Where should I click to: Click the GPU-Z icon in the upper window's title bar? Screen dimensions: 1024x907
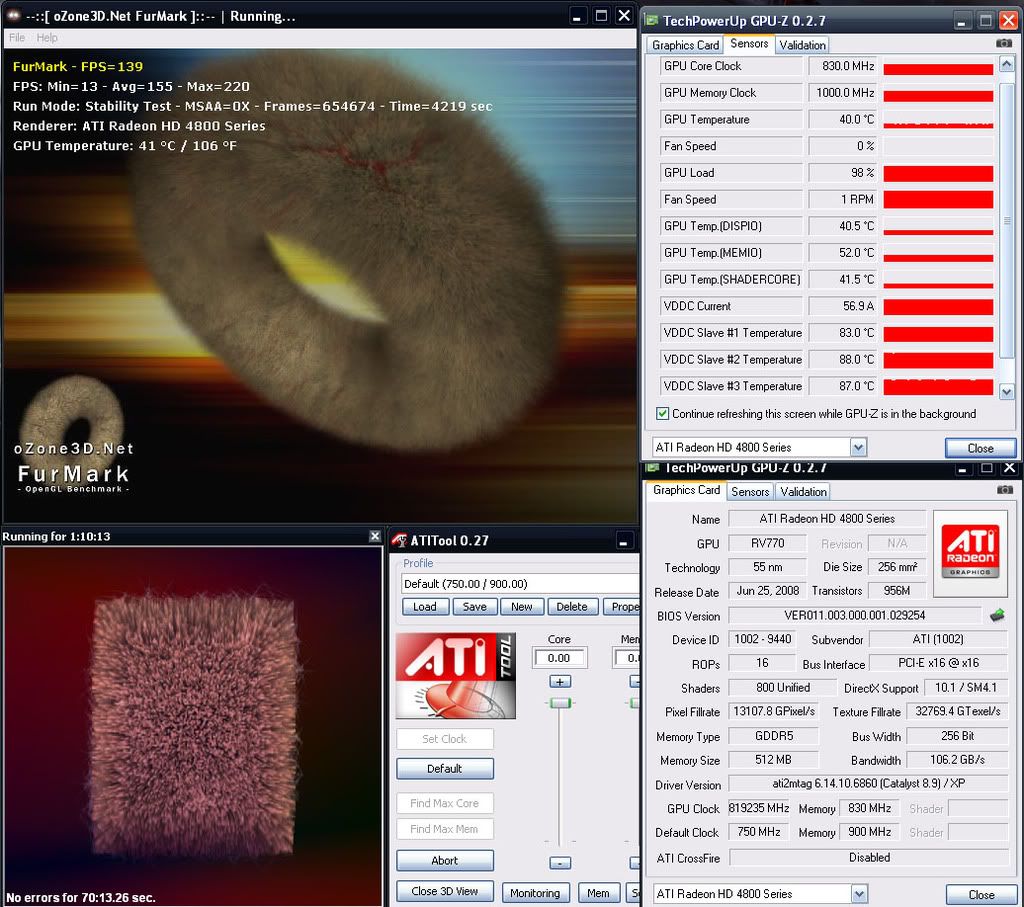pos(651,20)
